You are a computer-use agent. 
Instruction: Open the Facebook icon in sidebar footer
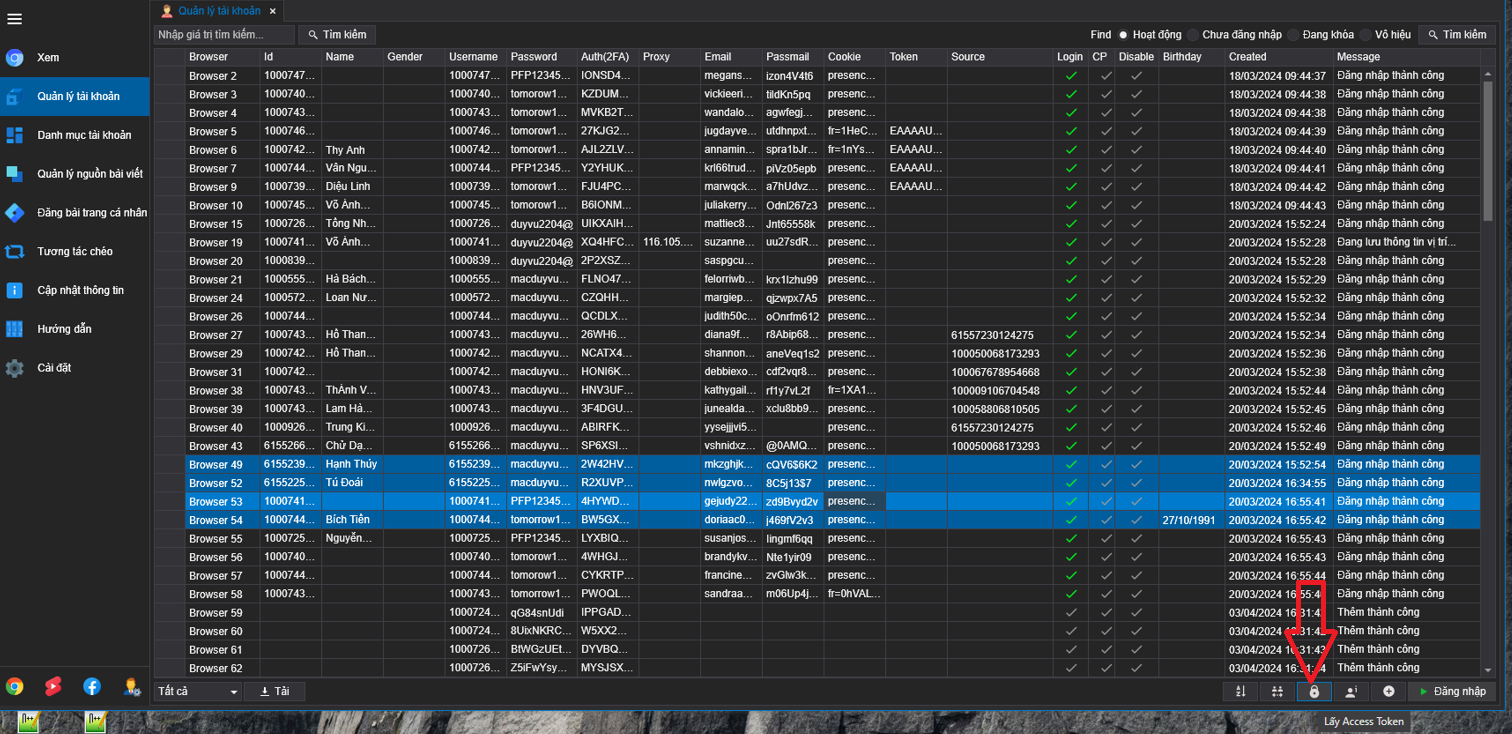[92, 686]
